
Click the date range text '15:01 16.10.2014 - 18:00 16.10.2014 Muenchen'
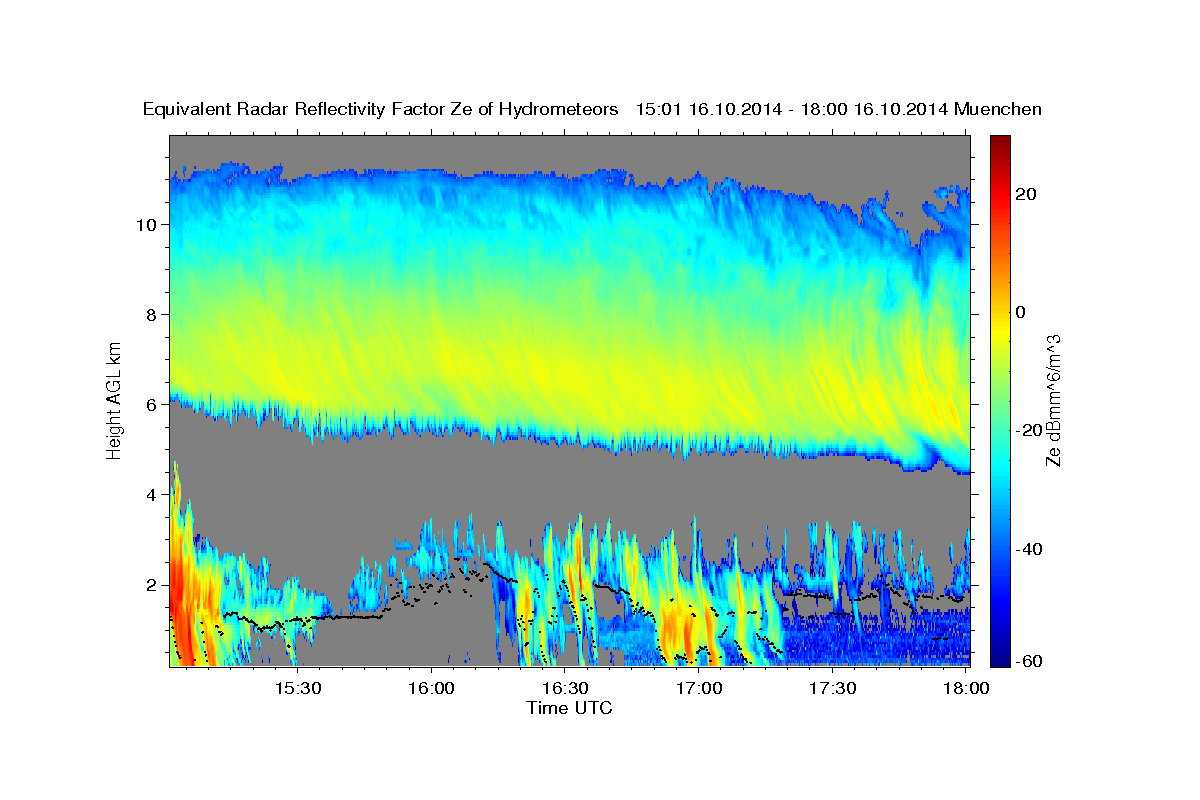click(x=839, y=109)
